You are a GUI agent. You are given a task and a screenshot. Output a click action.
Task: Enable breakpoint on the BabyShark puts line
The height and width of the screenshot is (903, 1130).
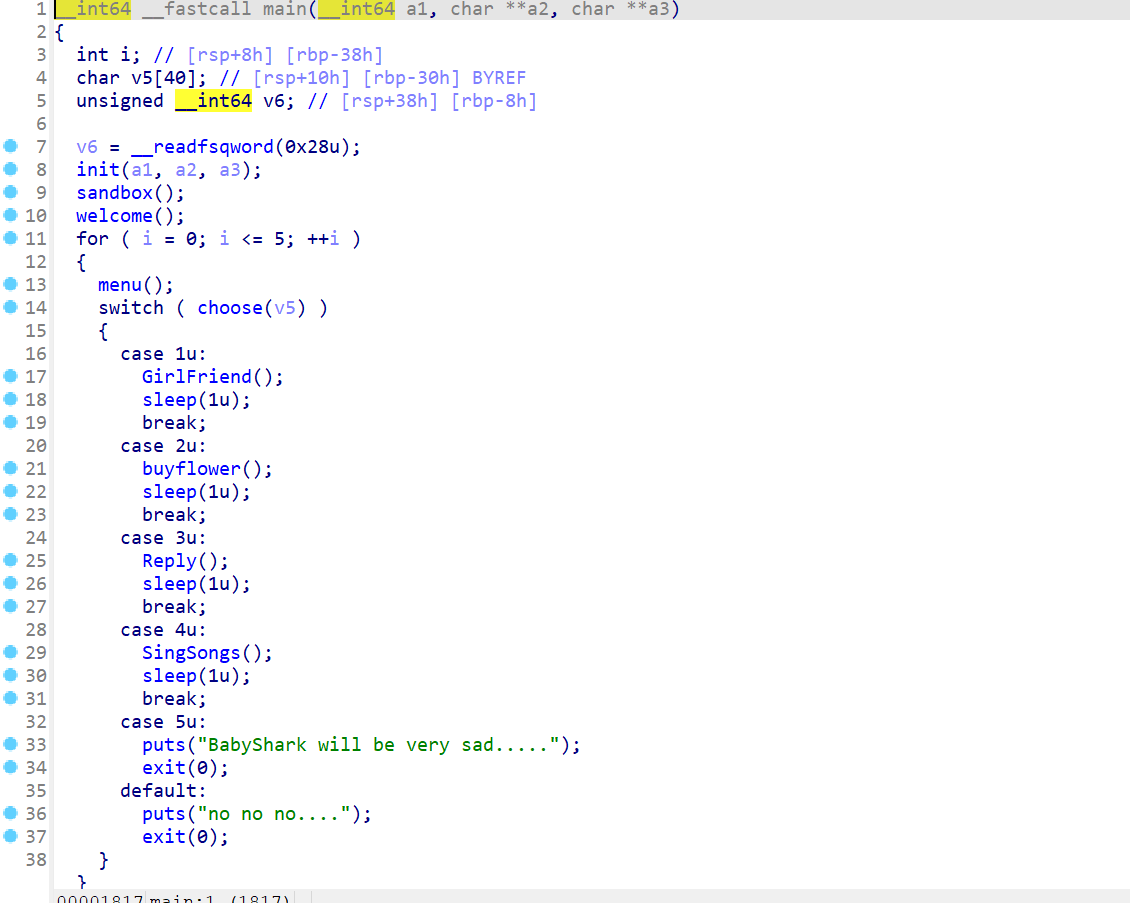[11, 744]
